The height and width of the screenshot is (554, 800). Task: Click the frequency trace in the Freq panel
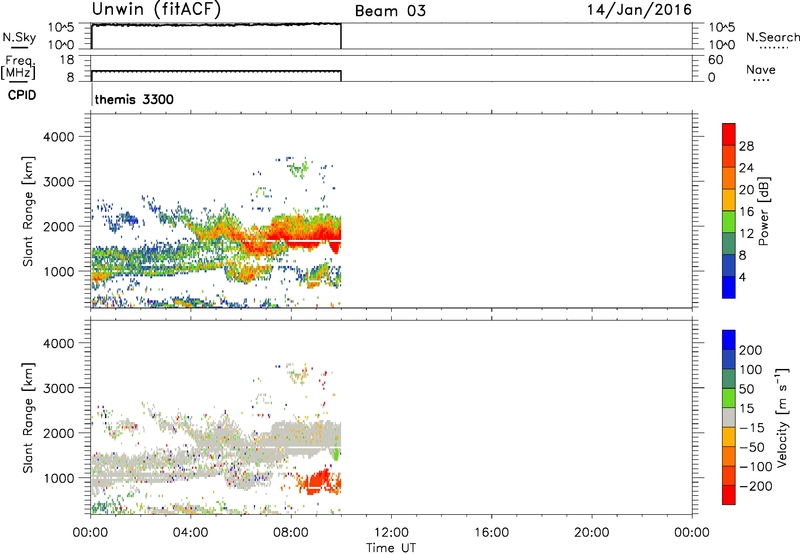point(216,71)
